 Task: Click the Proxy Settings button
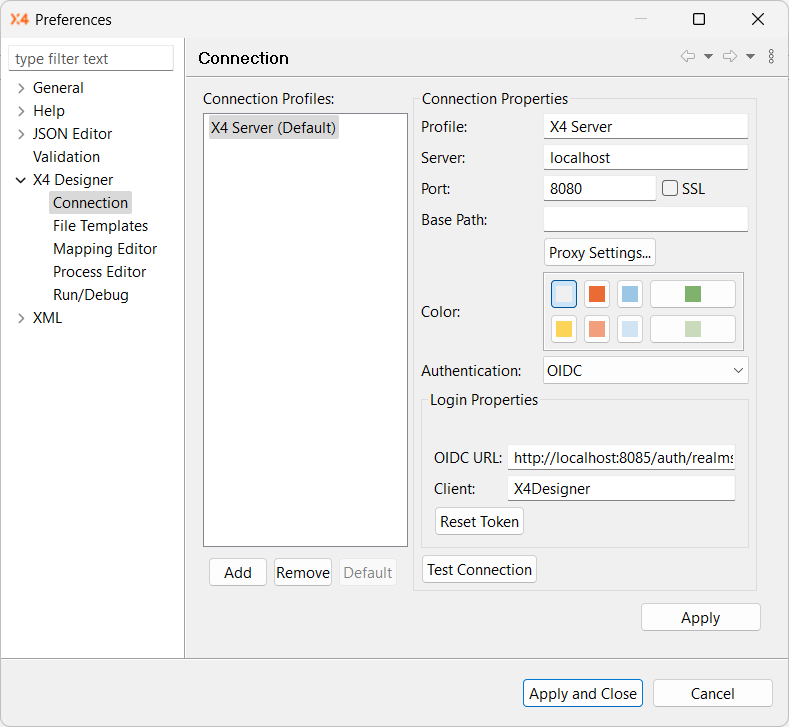(600, 252)
